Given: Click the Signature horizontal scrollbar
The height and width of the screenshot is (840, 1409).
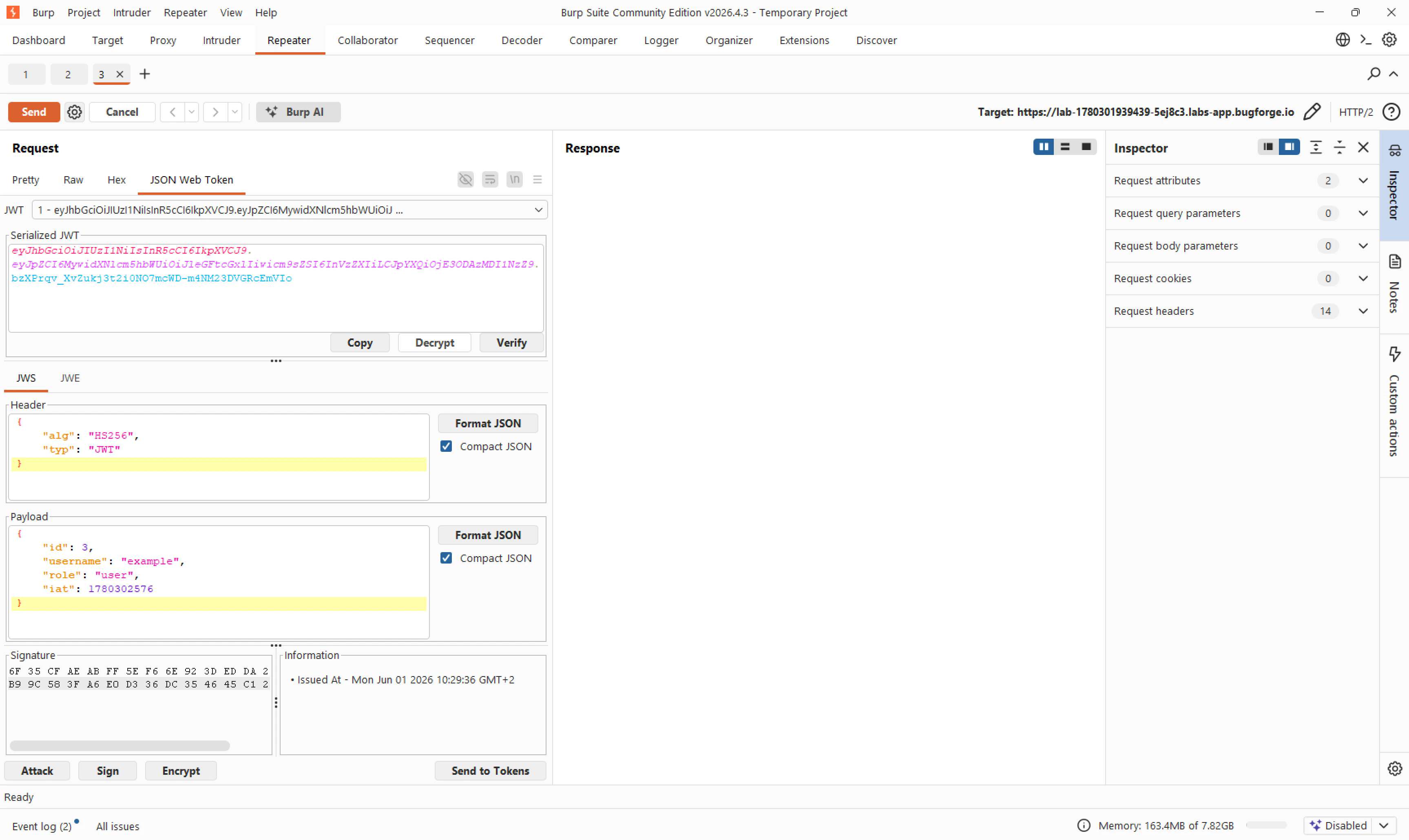Looking at the screenshot, I should [120, 745].
